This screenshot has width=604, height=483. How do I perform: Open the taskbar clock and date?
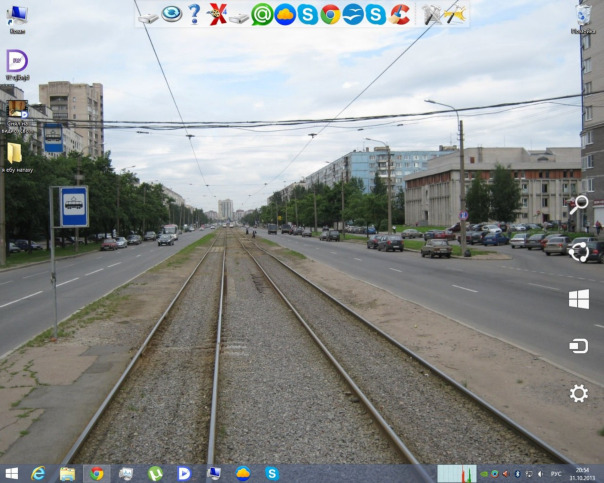583,473
